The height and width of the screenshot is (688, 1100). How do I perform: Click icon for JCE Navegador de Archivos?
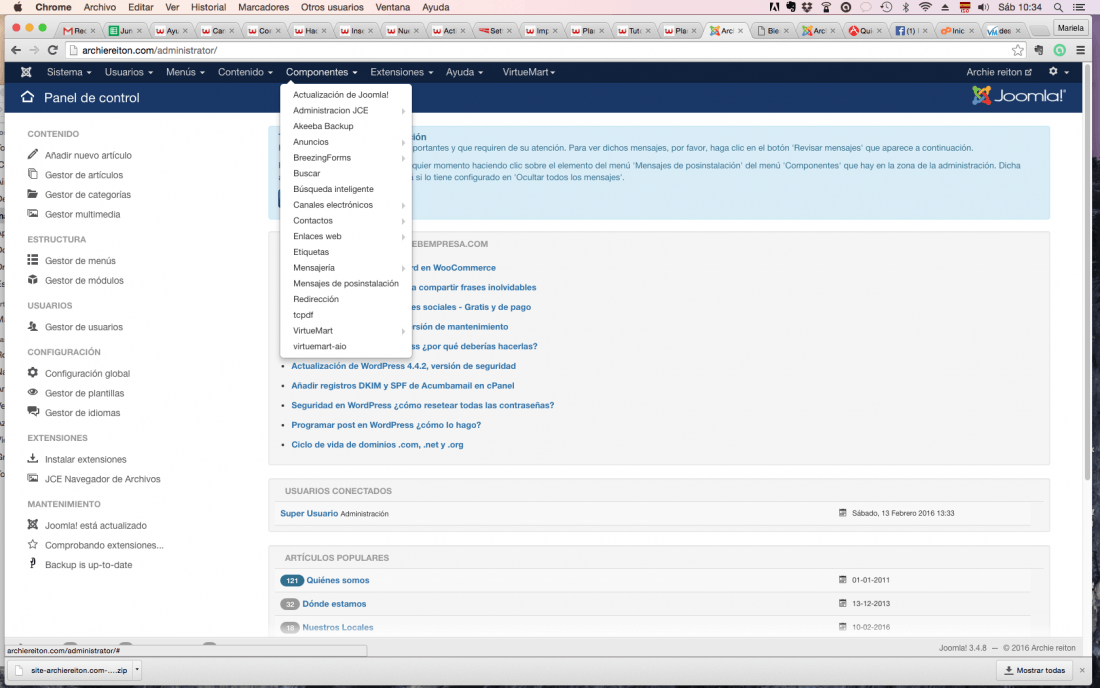pyautogui.click(x=32, y=478)
